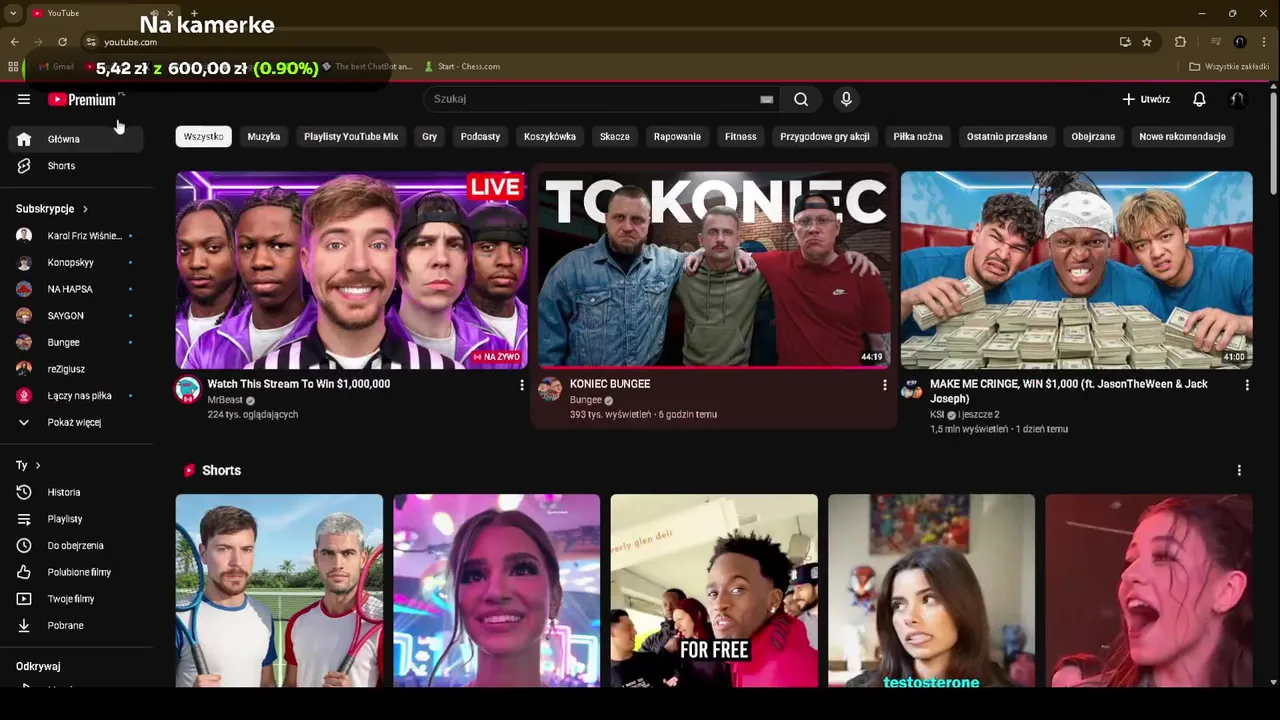Open the FOR FREE Short
Viewport: 1280px width, 720px height.
coord(714,590)
